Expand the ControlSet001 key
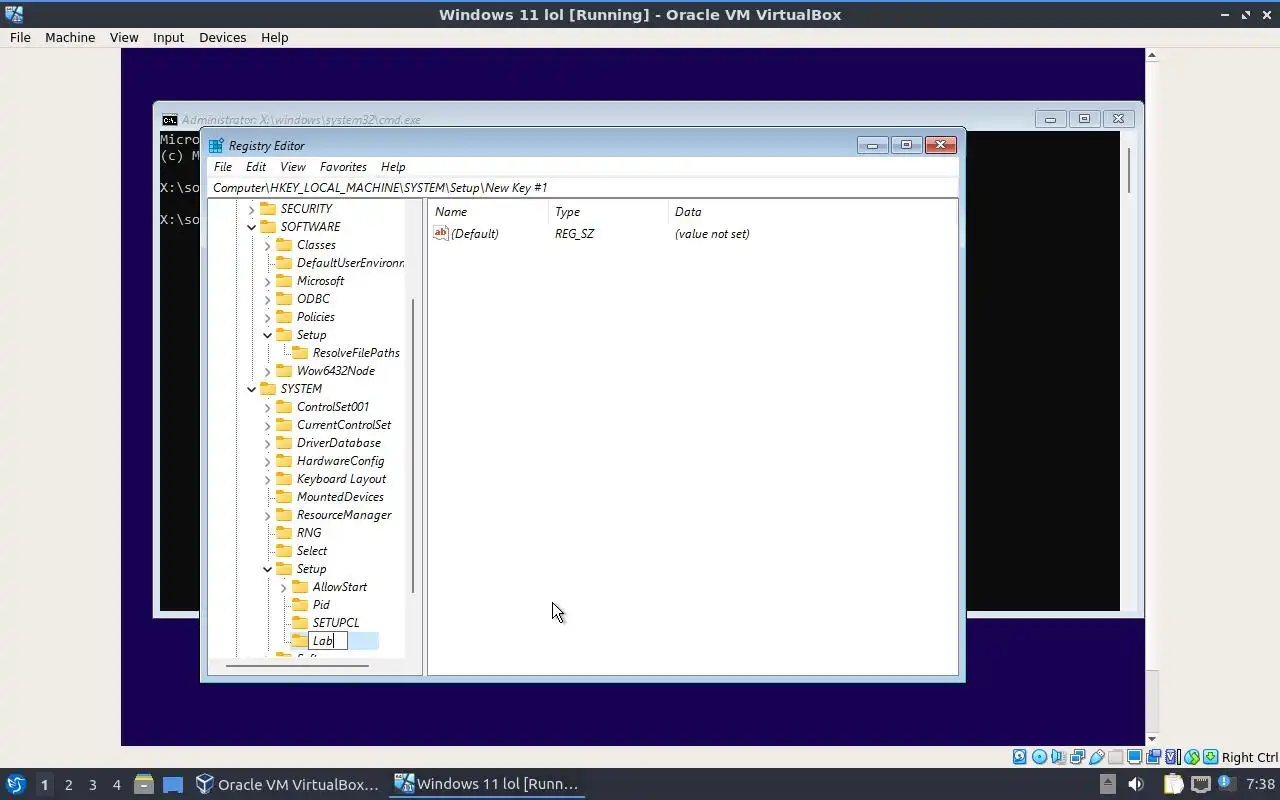The width and height of the screenshot is (1280, 800). click(x=267, y=407)
